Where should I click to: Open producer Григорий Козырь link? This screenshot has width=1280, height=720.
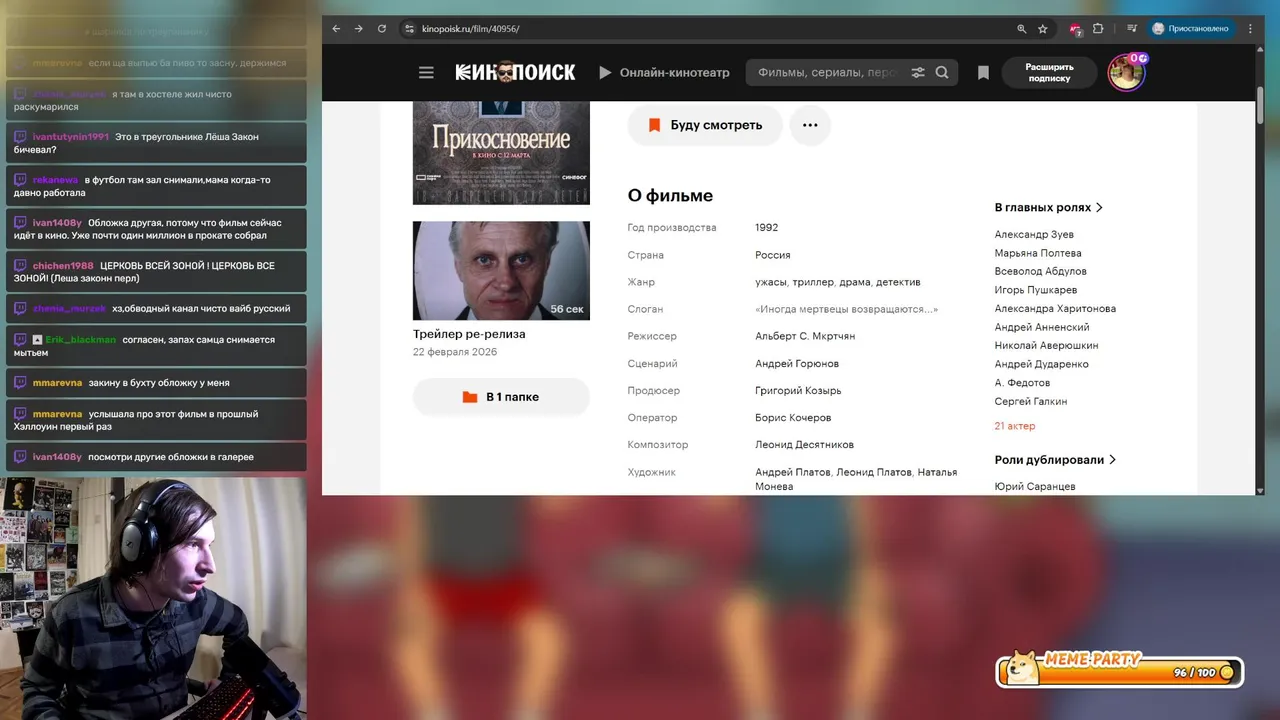[798, 391]
